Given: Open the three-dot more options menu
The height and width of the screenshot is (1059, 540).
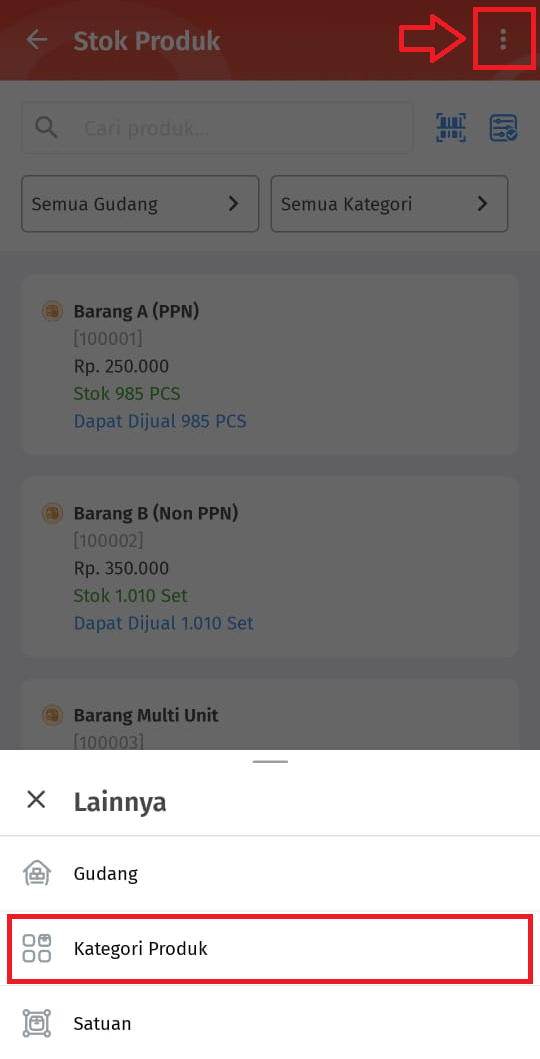Looking at the screenshot, I should [502, 40].
